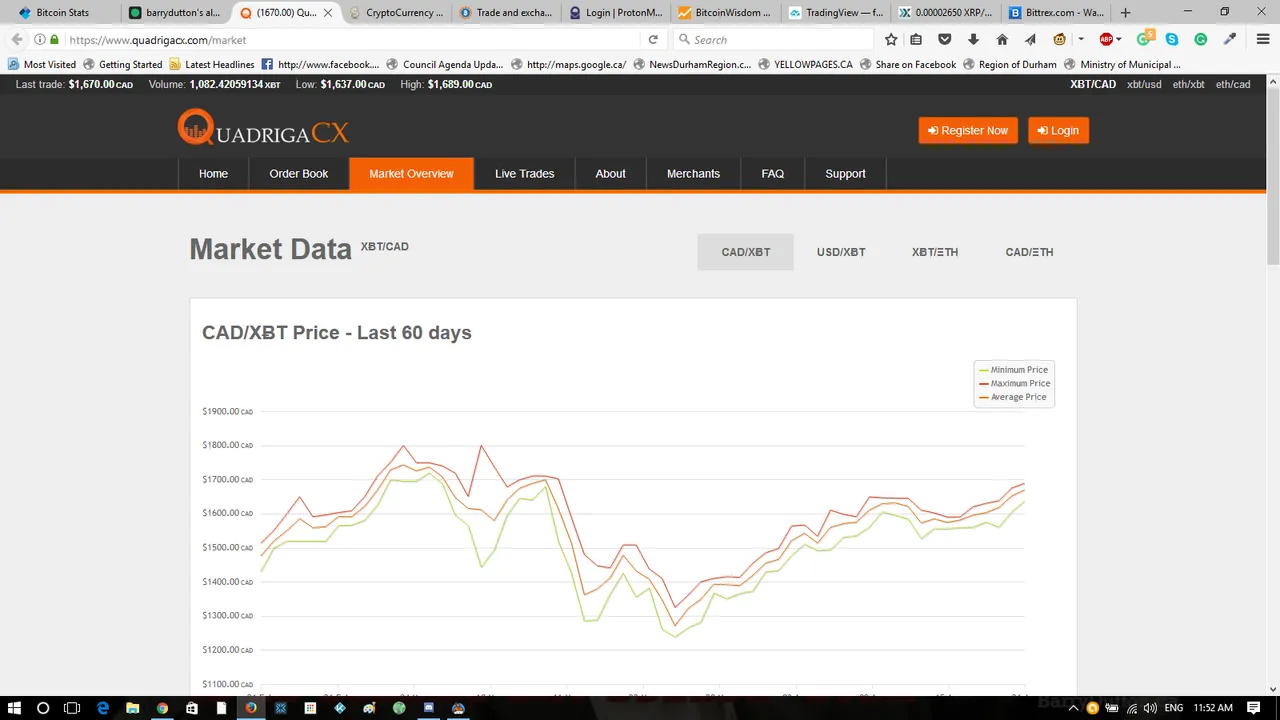Open the volume control in the tray
This screenshot has width=1280, height=720.
tap(1149, 708)
